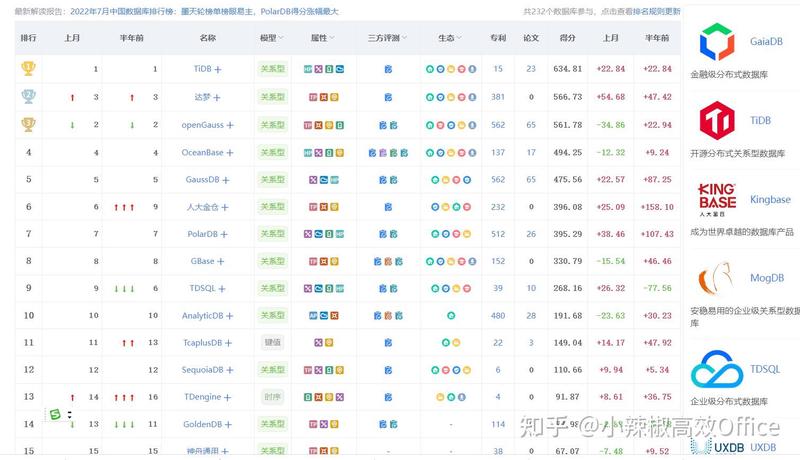This screenshot has height=460, width=800.
Task: Click the MogDB logo in sidebar
Action: (x=717, y=278)
